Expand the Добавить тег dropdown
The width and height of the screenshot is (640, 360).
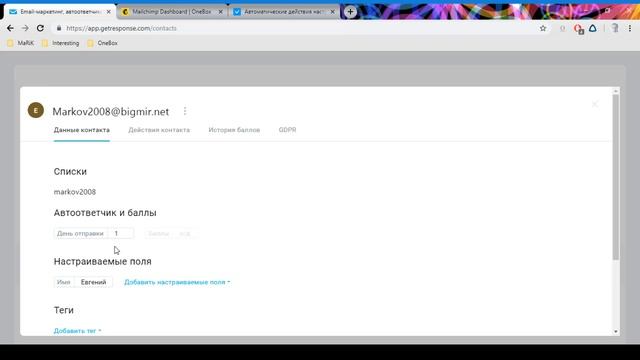point(78,331)
